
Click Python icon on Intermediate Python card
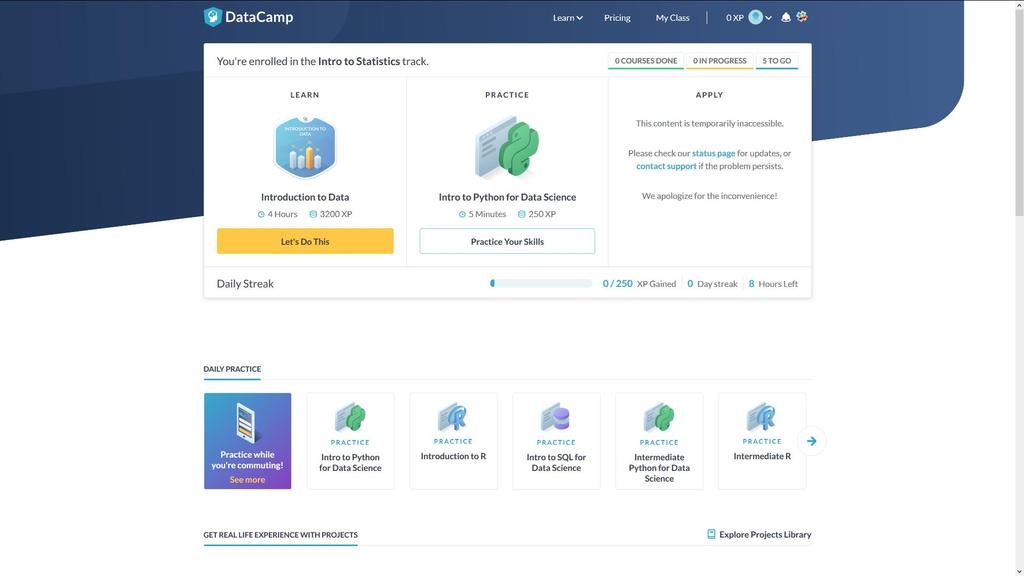click(659, 418)
